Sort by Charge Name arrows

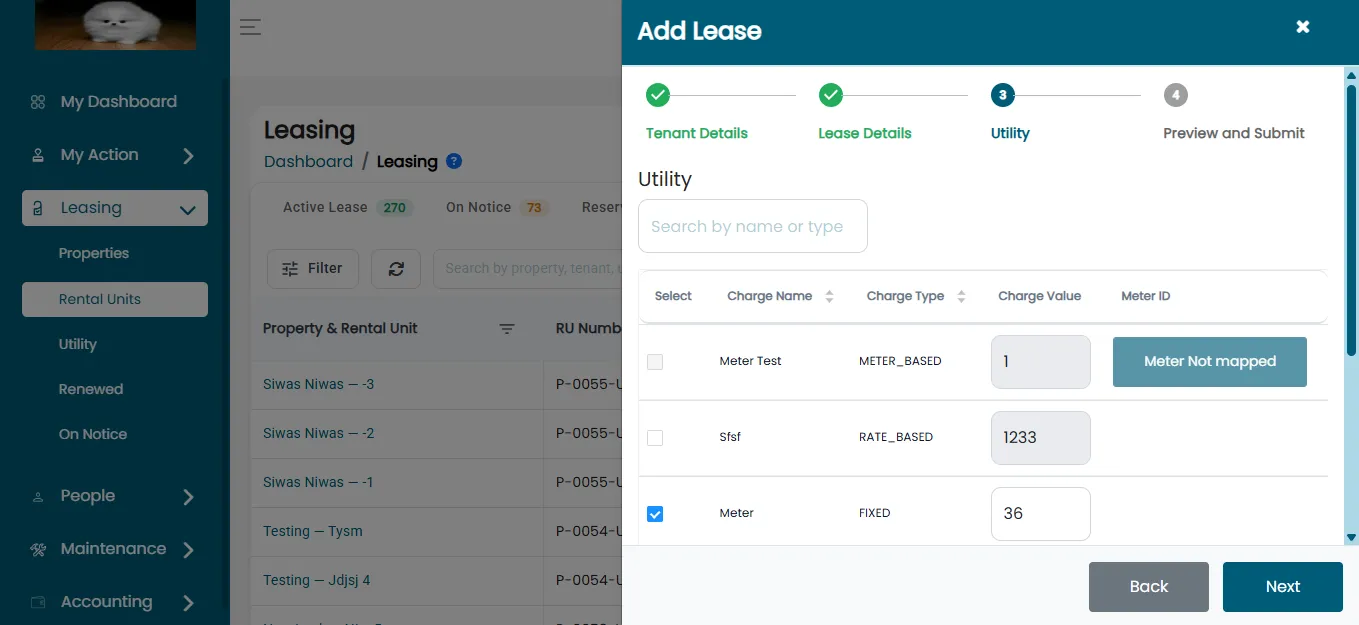tap(829, 296)
